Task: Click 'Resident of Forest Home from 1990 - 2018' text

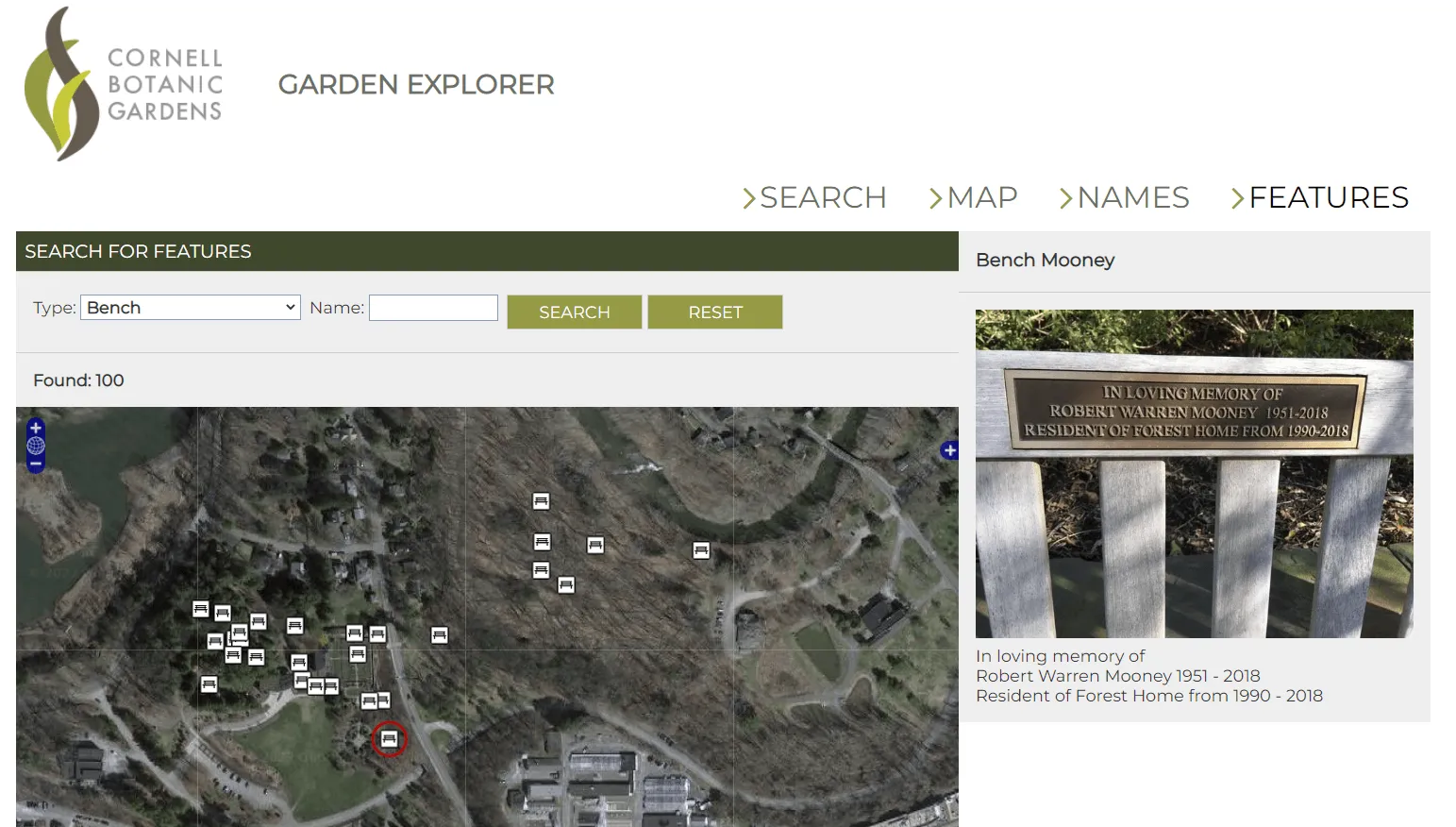Action: (x=1149, y=696)
